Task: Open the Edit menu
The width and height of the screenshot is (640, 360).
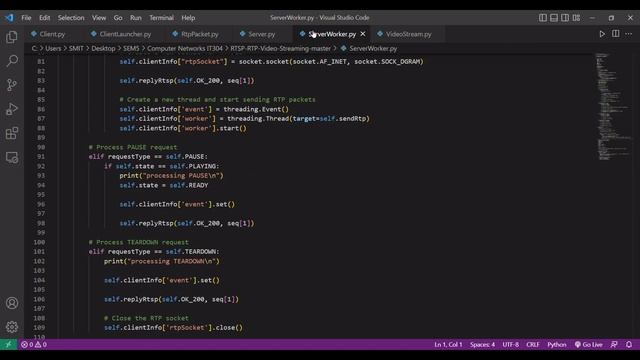Action: pos(44,18)
